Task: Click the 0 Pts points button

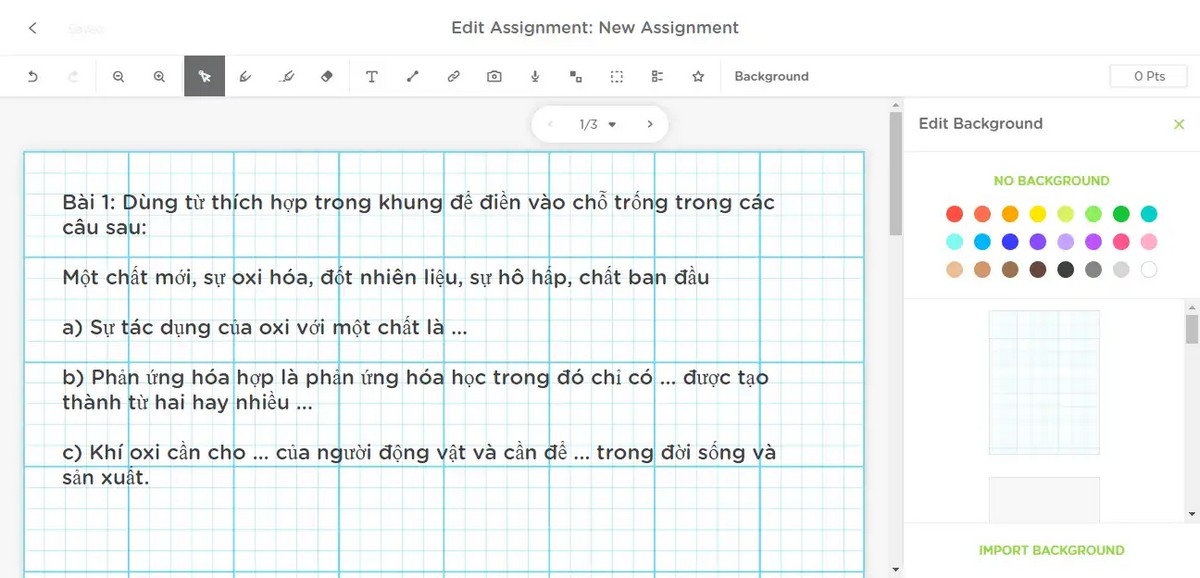Action: (x=1148, y=75)
